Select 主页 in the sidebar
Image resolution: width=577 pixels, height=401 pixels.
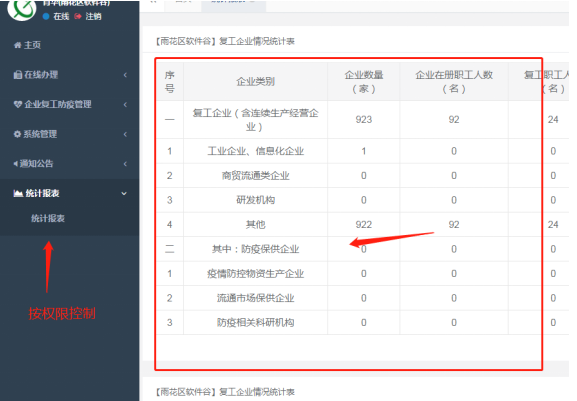point(32,45)
